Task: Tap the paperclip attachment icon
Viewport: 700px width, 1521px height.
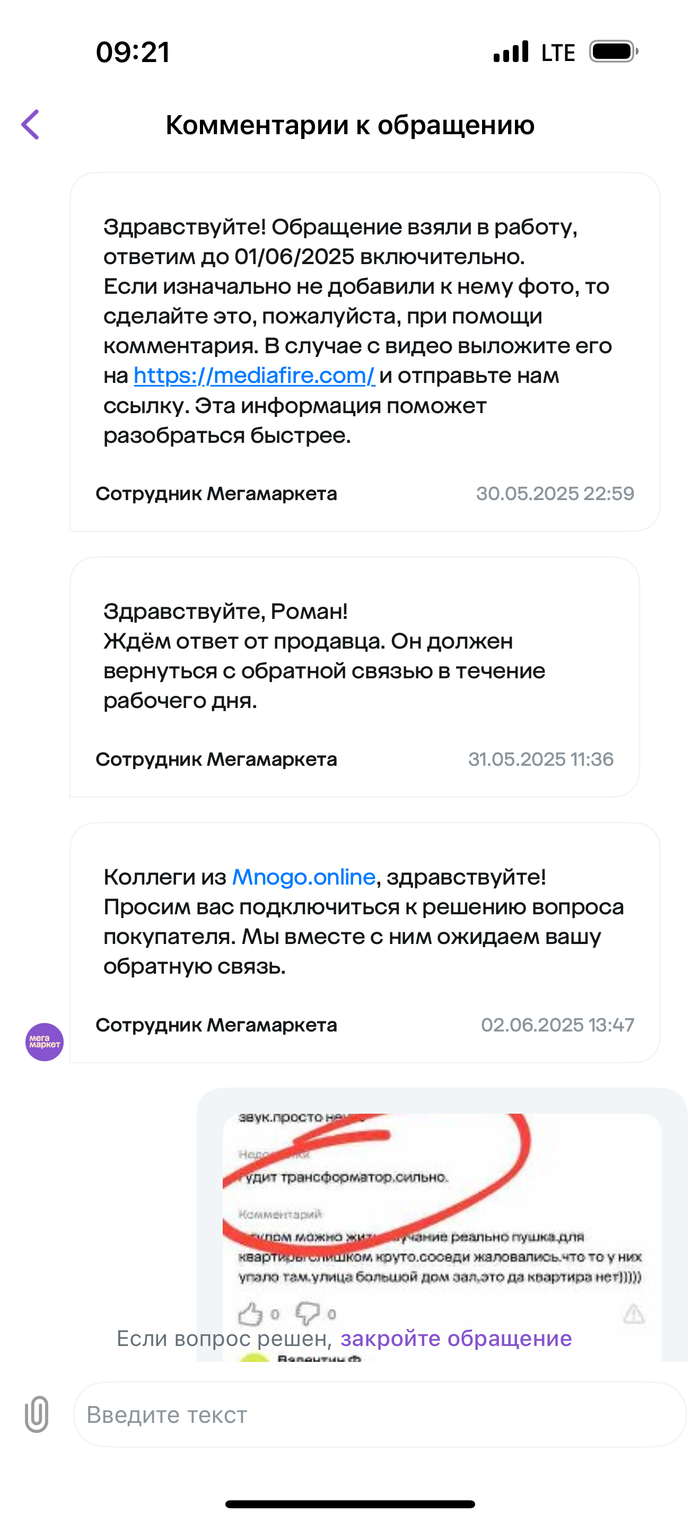Action: 36,1414
